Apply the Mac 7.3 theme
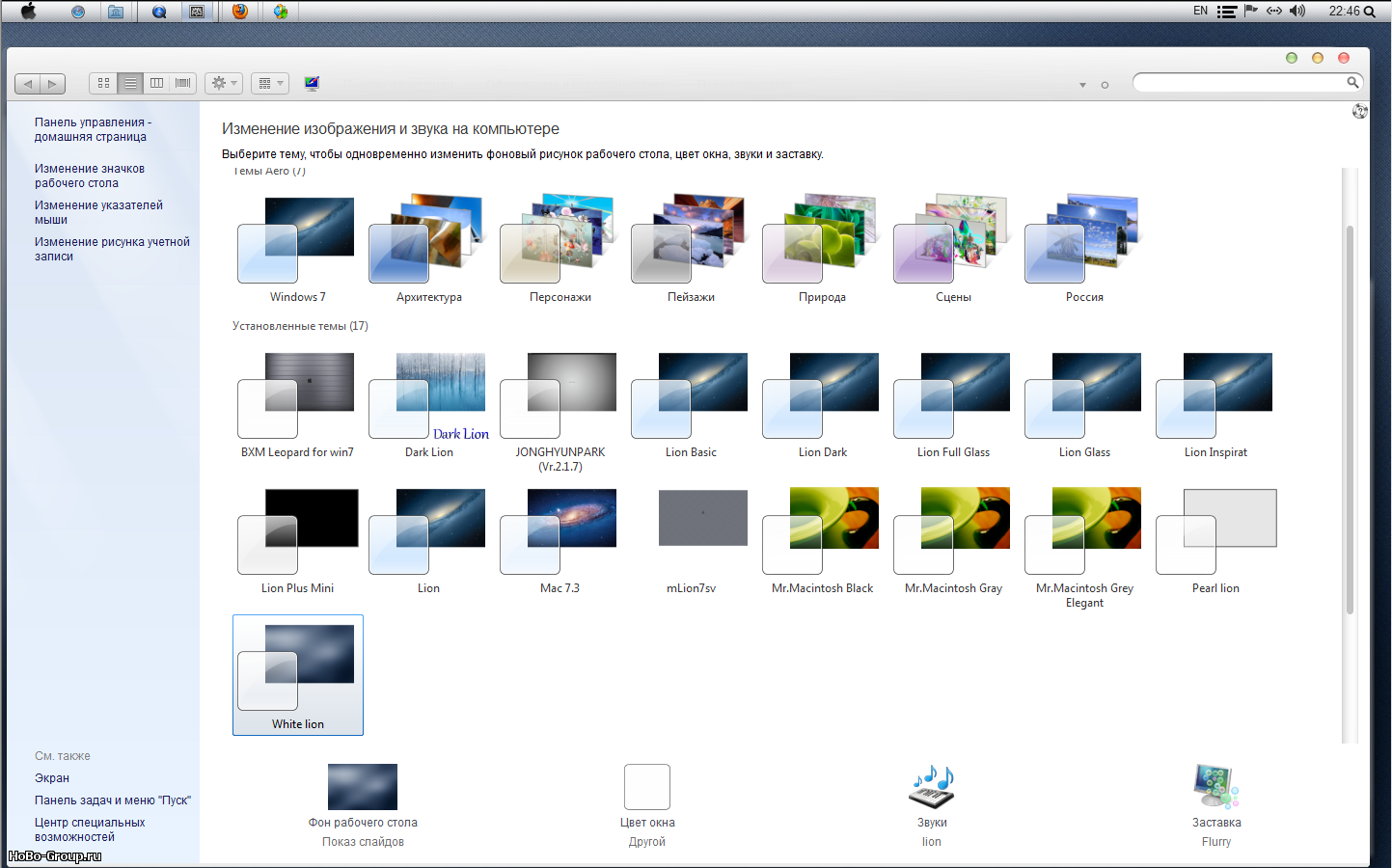This screenshot has height=868, width=1392. (x=560, y=541)
